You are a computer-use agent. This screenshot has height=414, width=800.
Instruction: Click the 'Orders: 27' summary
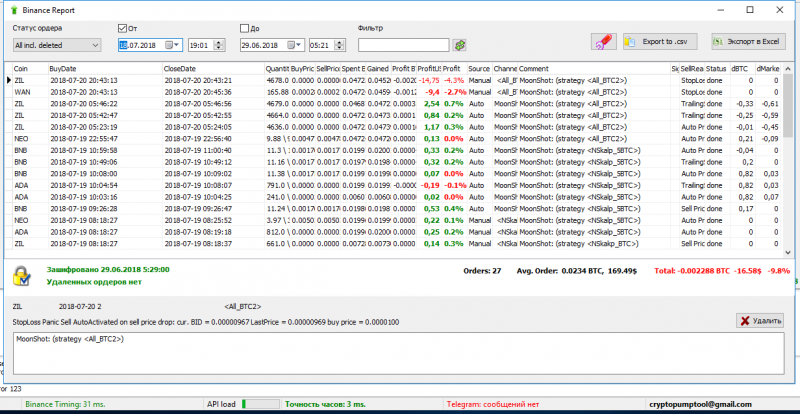(482, 271)
